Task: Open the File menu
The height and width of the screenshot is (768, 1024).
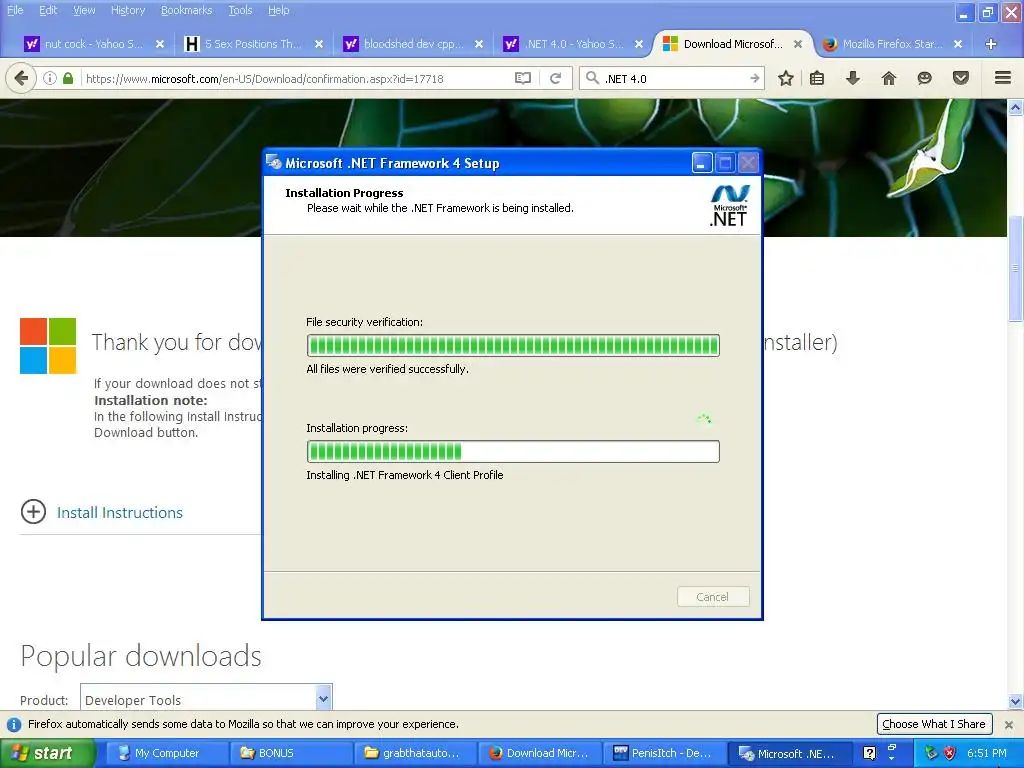Action: click(x=15, y=10)
